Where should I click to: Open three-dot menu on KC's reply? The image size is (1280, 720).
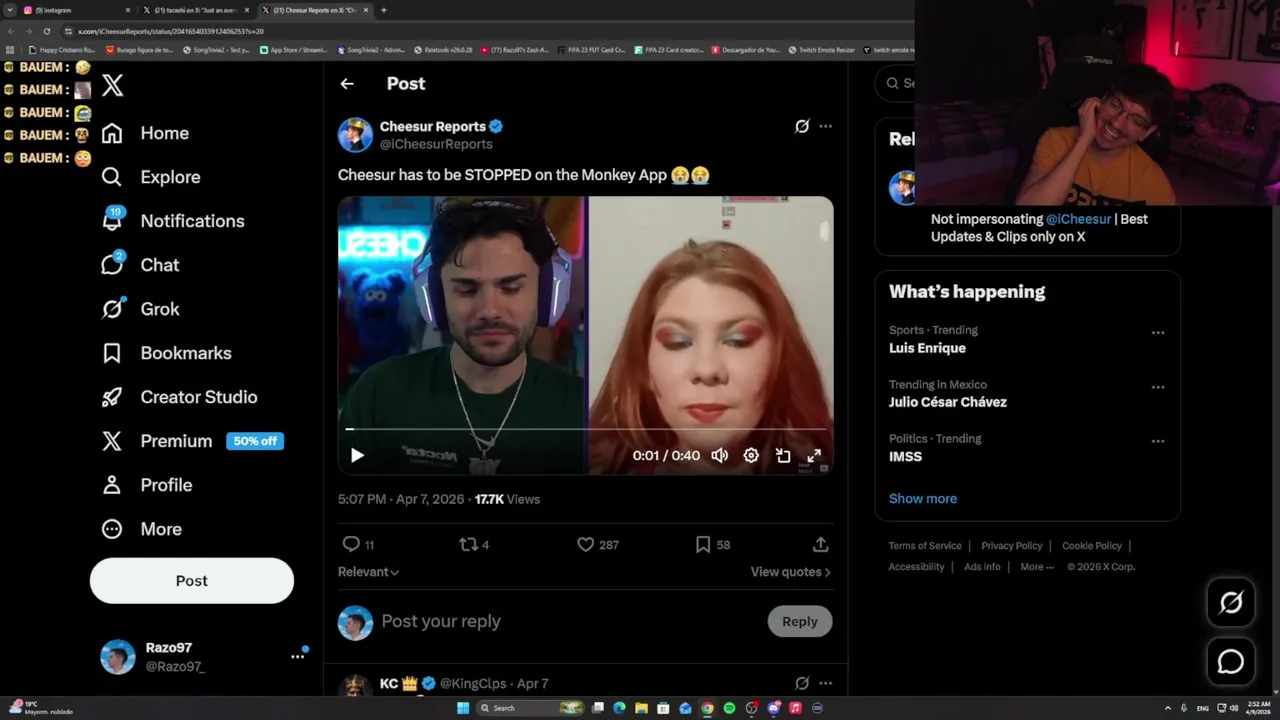[x=825, y=683]
